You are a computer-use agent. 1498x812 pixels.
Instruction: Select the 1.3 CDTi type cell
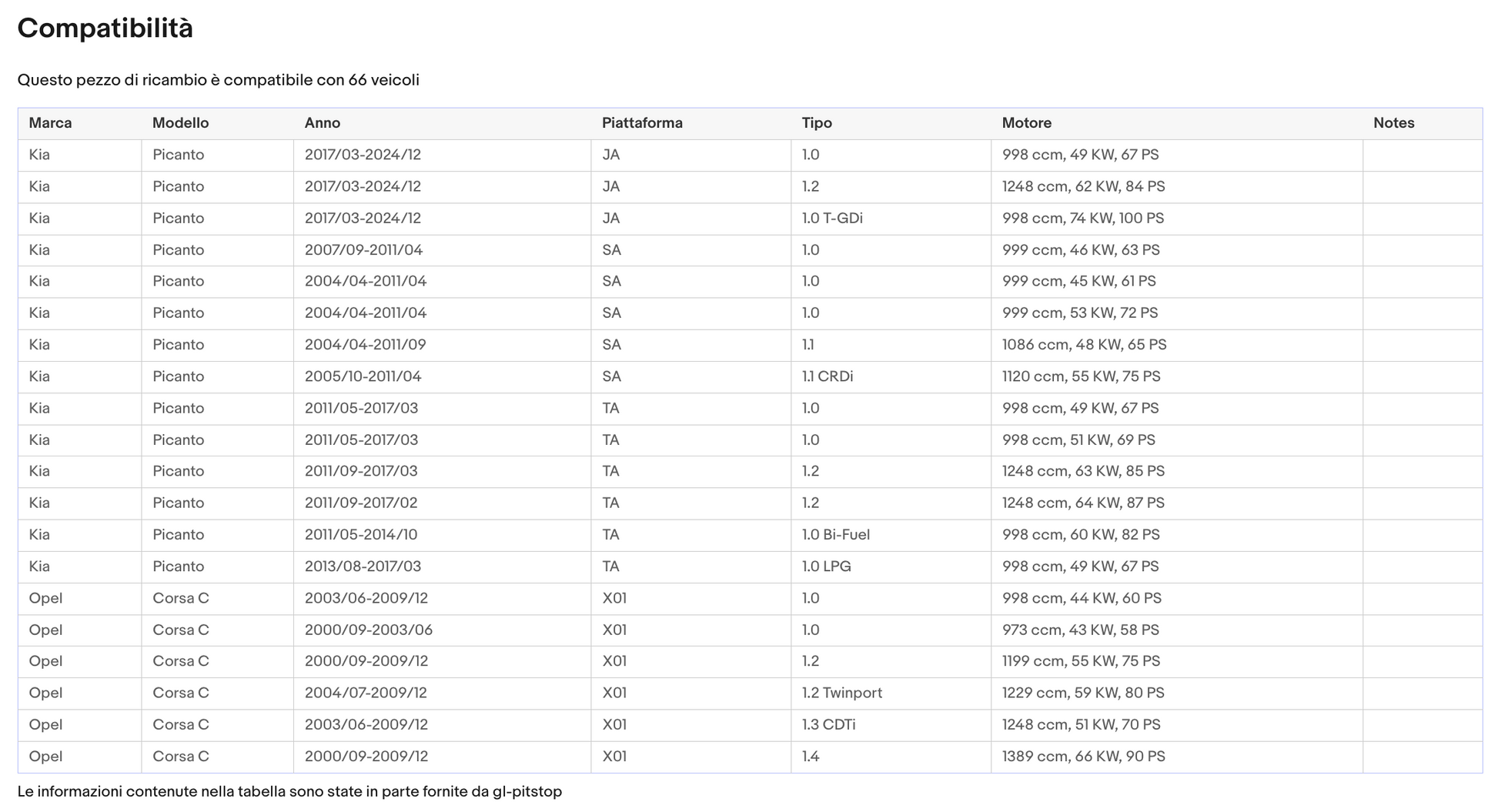[x=891, y=725]
